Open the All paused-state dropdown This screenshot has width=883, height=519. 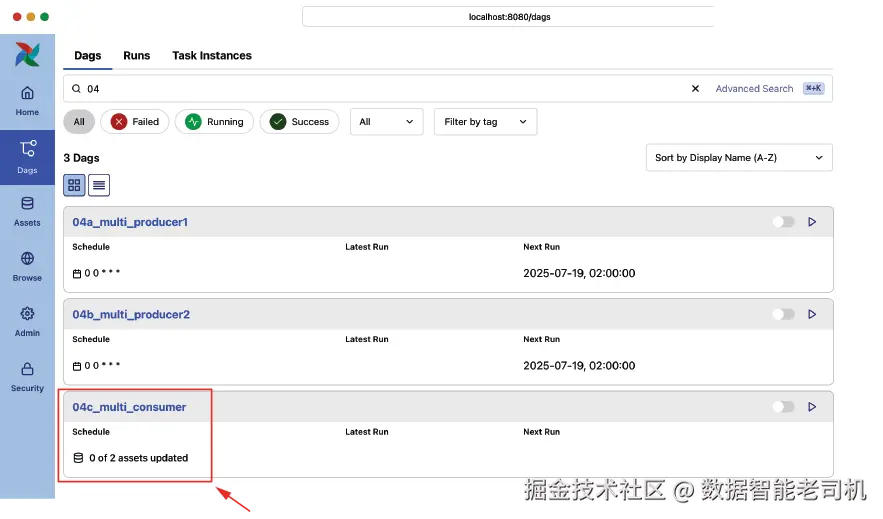pos(386,122)
